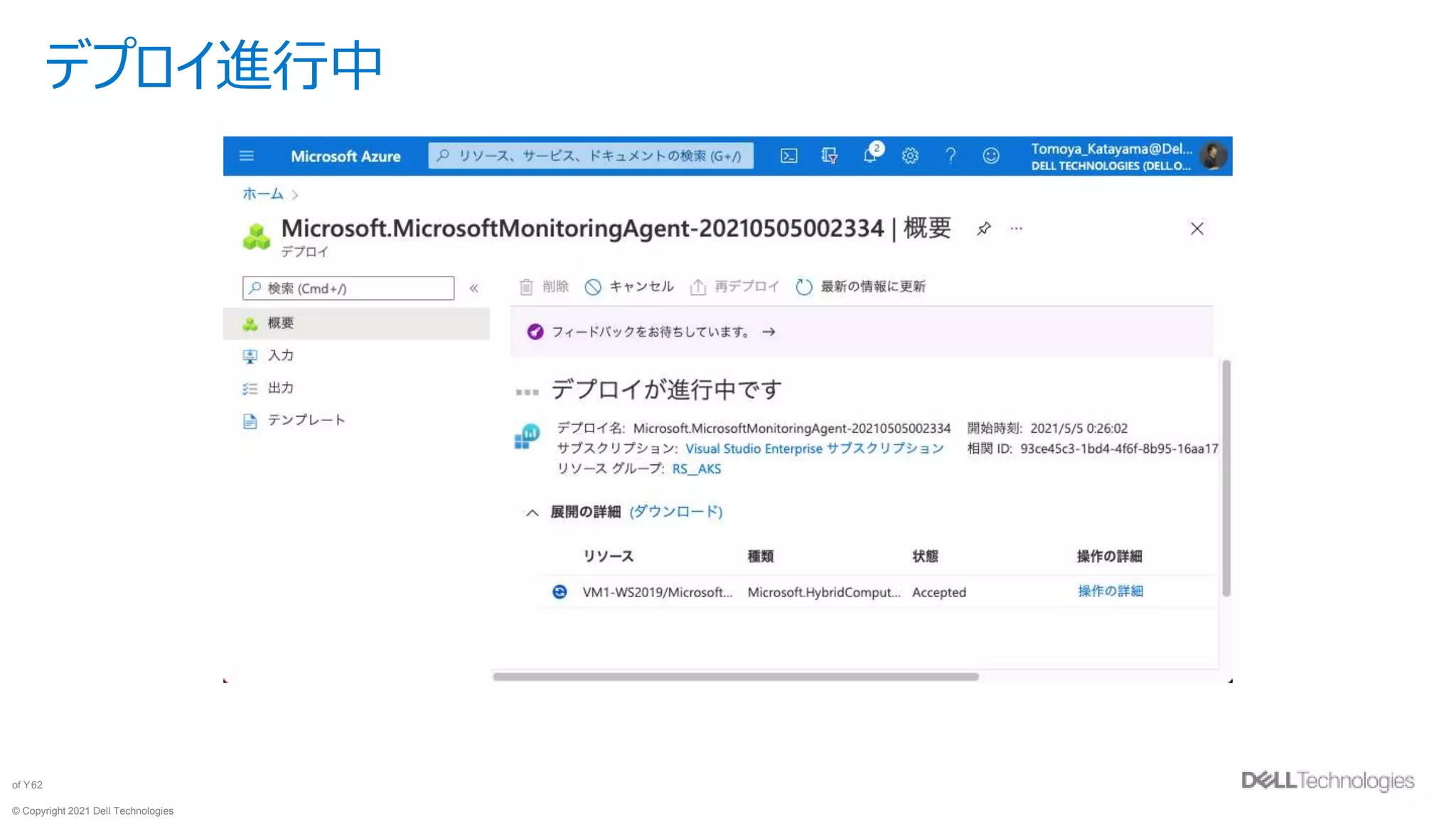Click the キャンセル button
1456x819 pixels.
pyautogui.click(x=629, y=287)
